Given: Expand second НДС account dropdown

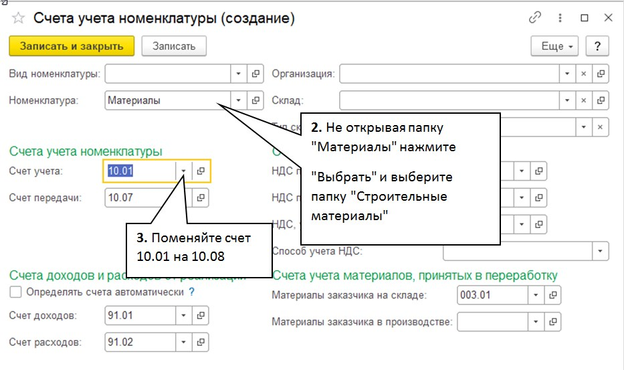Looking at the screenshot, I should (x=522, y=198).
